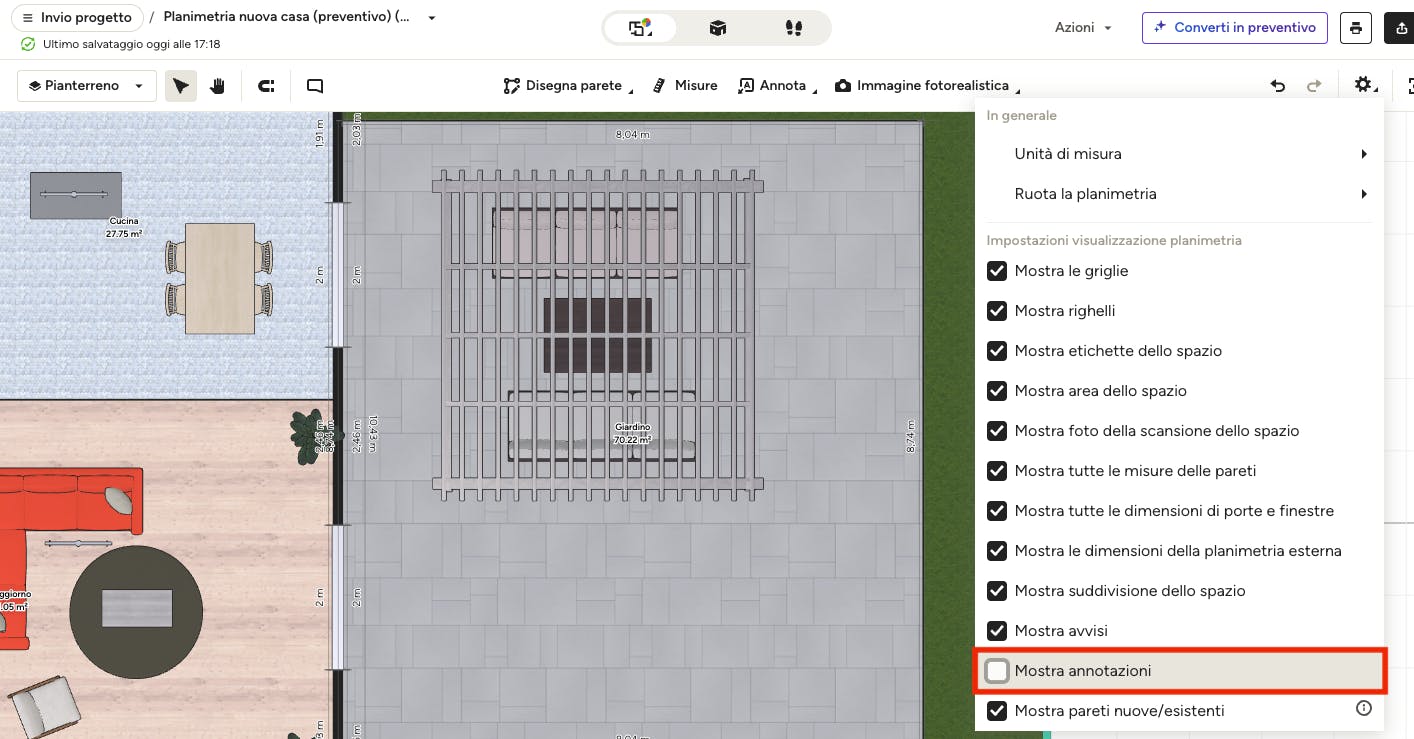Click info icon beside Mostra pareti nuove/esistenti
The height and width of the screenshot is (739, 1414).
(1363, 709)
